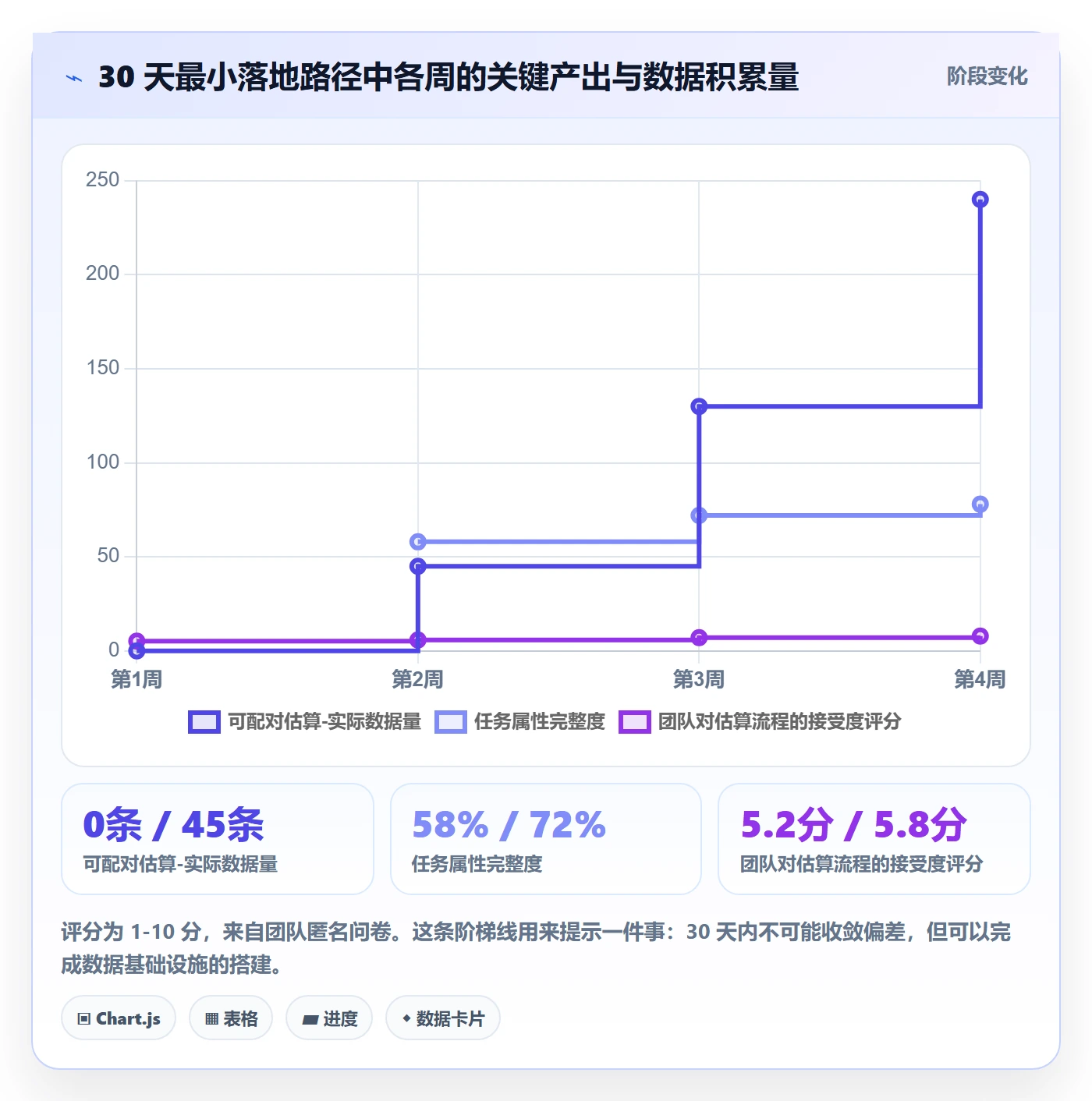
Task: Click the lightning icon beside the title
Action: point(74,78)
